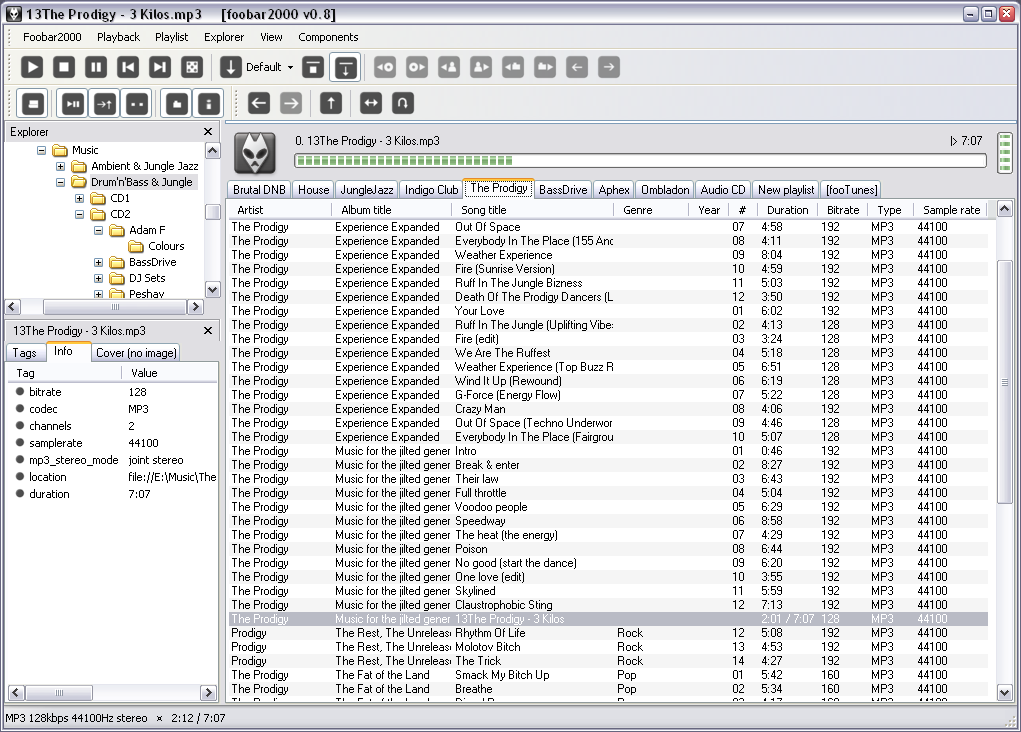1021x732 pixels.
Task: Go up one level with the up arrow button
Action: 331,103
